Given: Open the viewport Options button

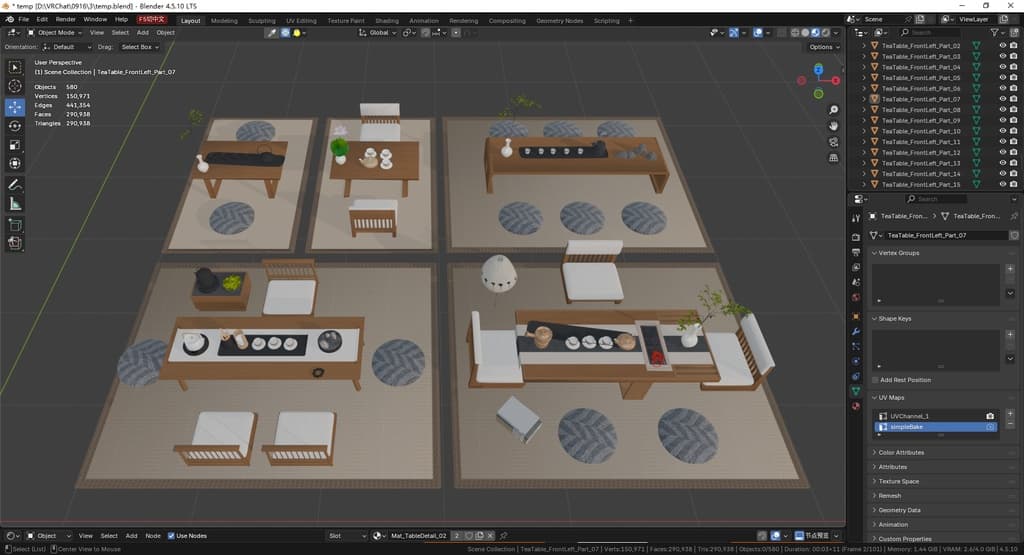Looking at the screenshot, I should (x=824, y=47).
